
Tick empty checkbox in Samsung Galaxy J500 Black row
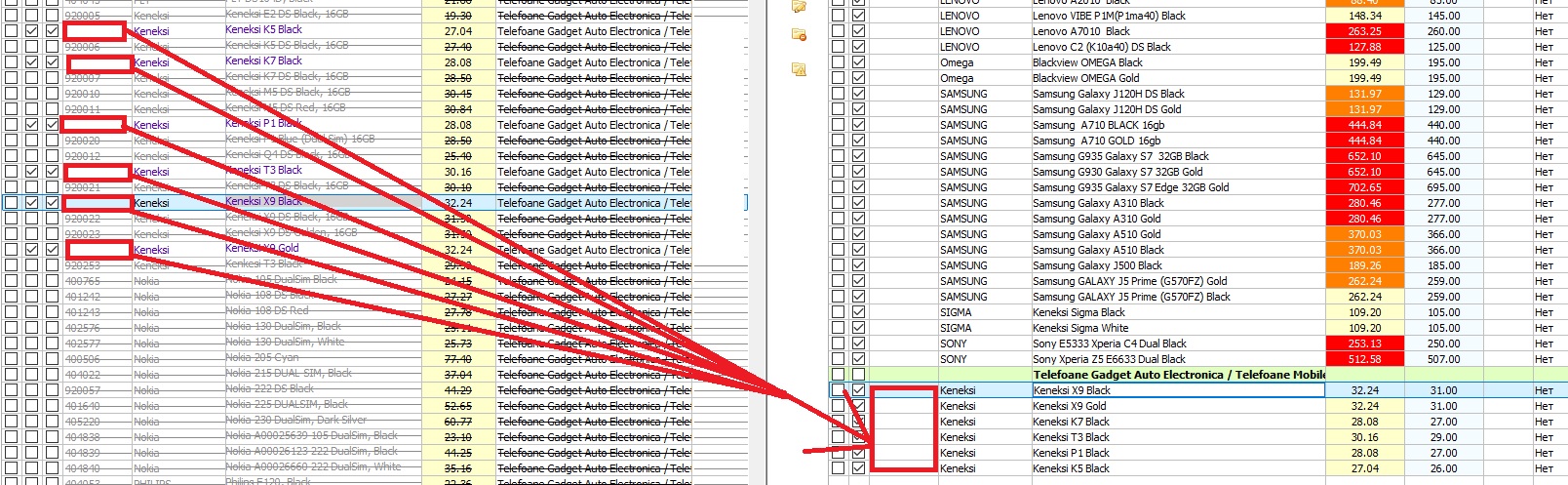(x=838, y=265)
